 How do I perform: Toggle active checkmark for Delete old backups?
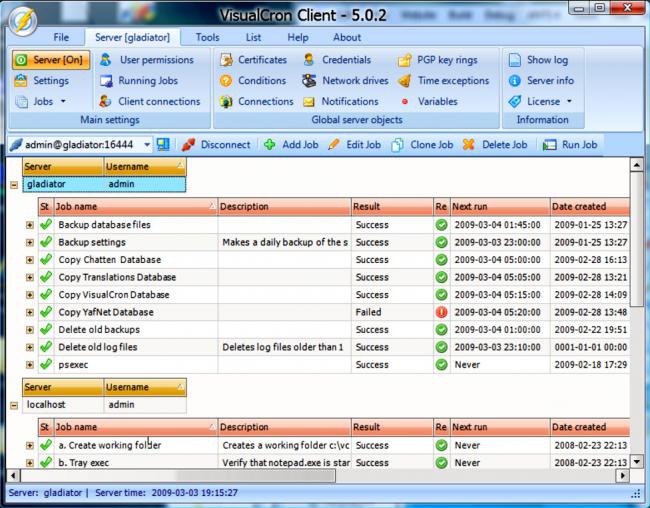(46, 329)
